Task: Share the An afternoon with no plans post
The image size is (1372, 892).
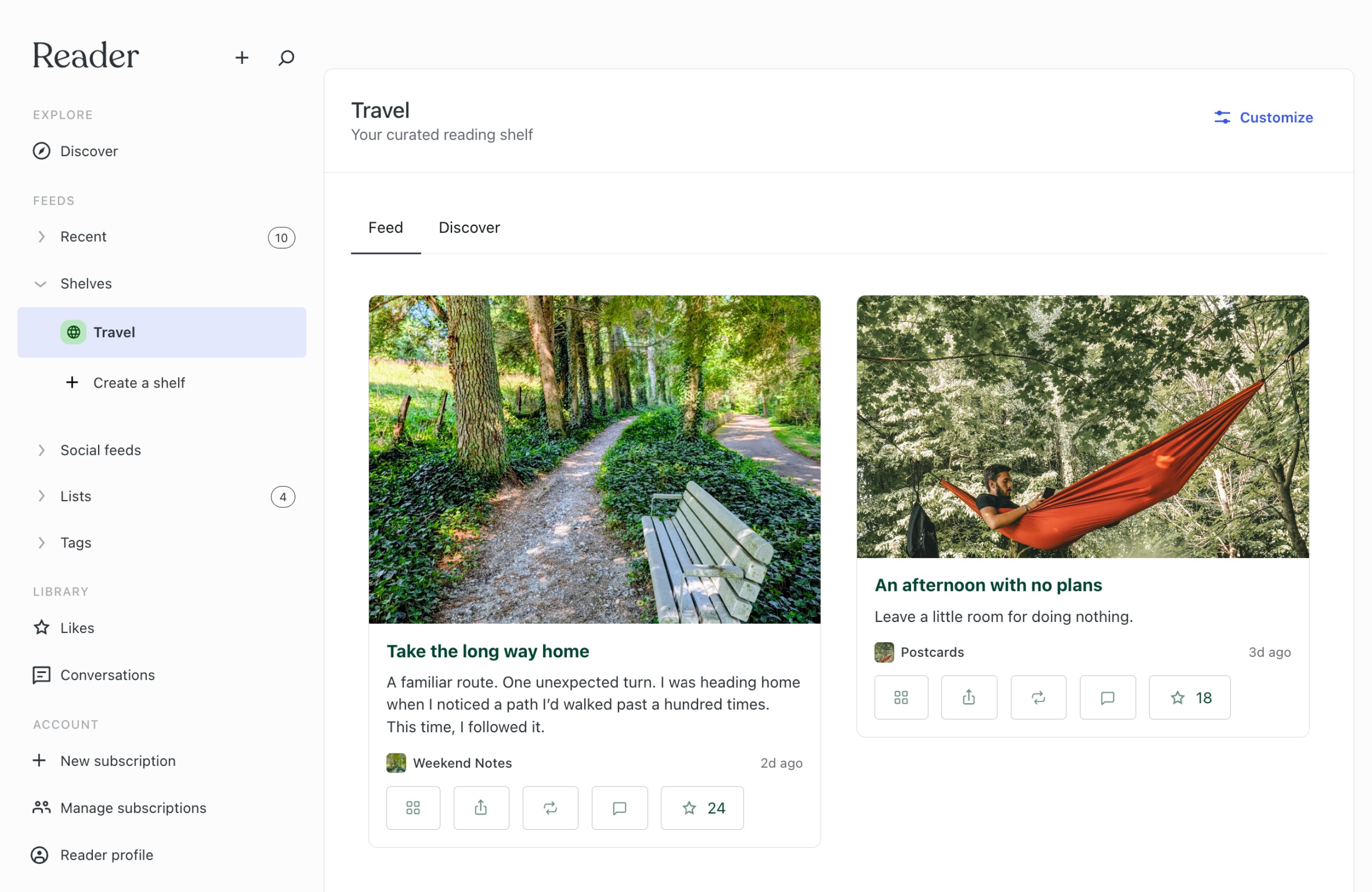Action: coord(969,698)
